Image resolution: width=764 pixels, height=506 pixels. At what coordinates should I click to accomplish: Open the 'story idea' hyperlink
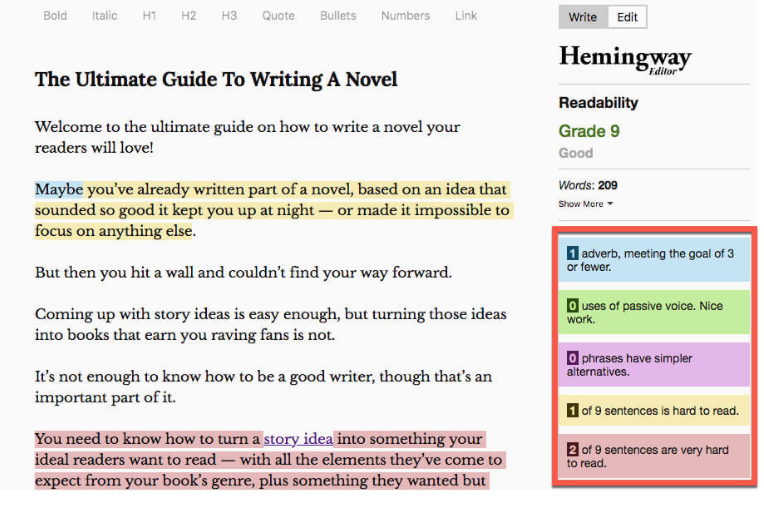point(298,439)
